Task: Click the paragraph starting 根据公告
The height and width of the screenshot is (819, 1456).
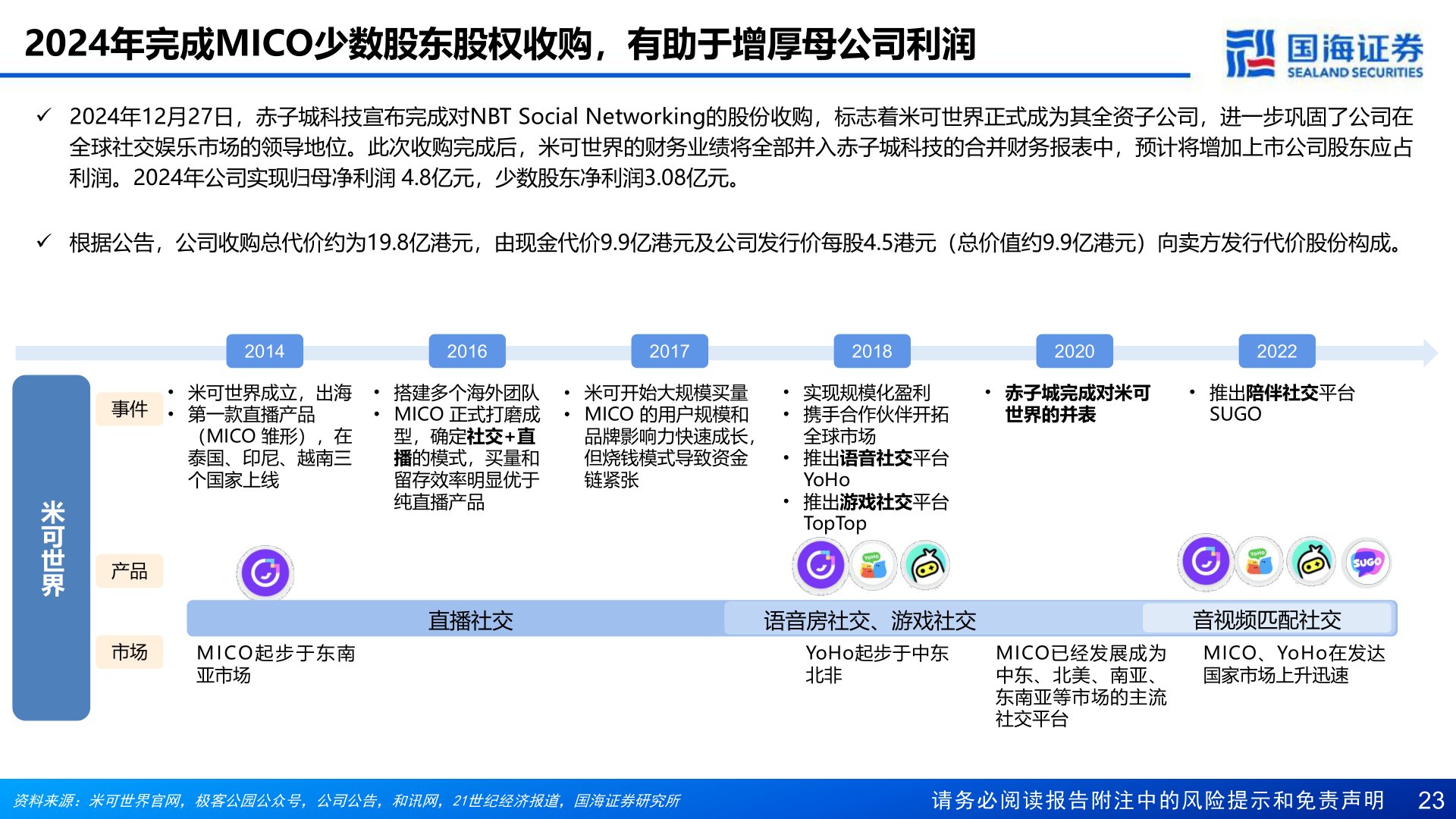Action: coord(736,243)
